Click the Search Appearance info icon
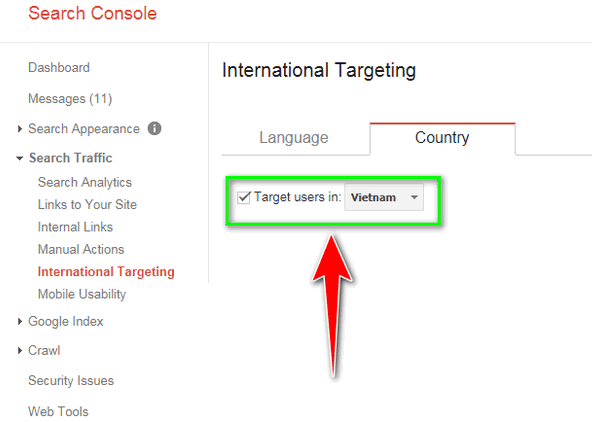 [x=154, y=128]
